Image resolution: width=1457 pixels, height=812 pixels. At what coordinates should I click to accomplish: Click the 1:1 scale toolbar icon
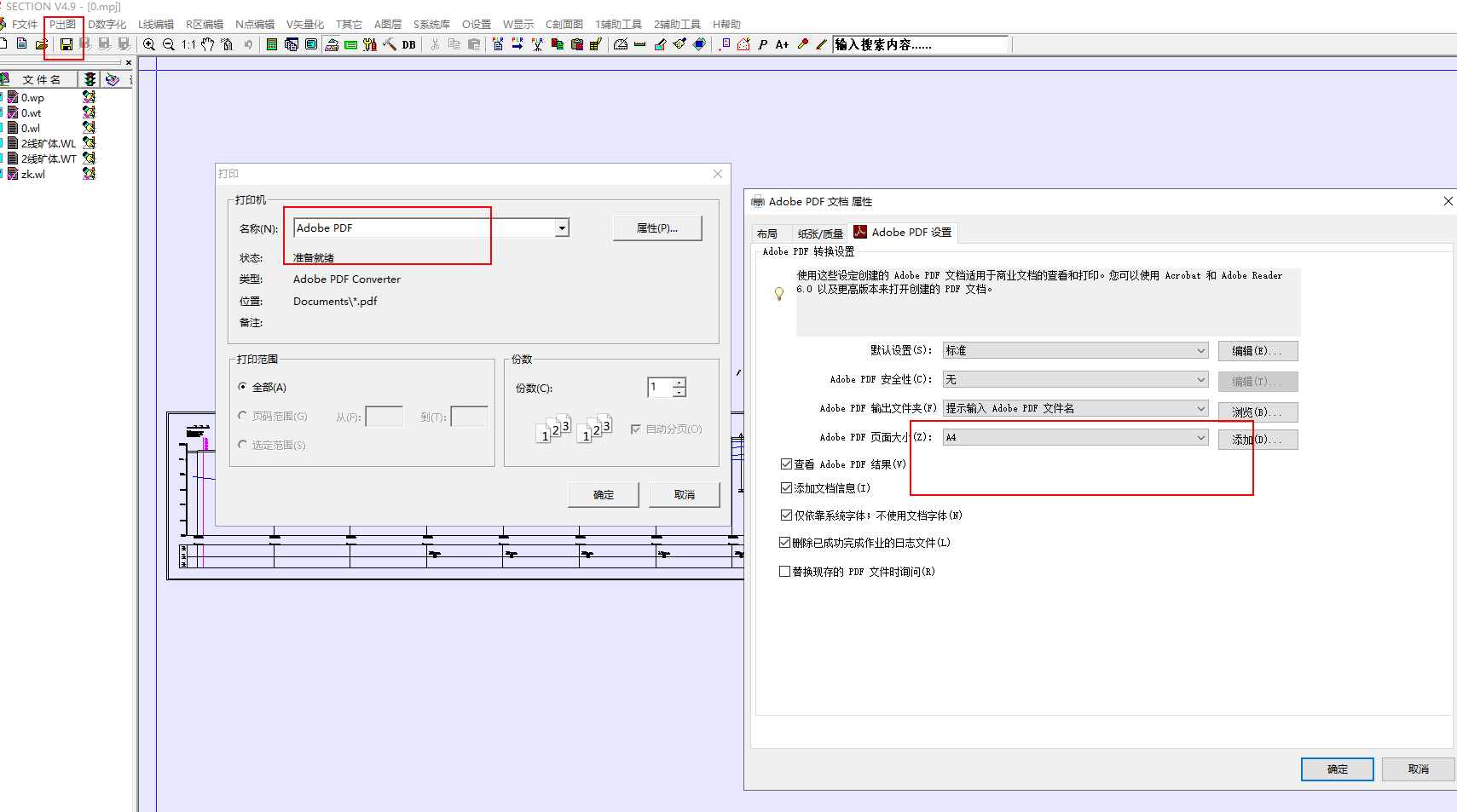pos(188,44)
